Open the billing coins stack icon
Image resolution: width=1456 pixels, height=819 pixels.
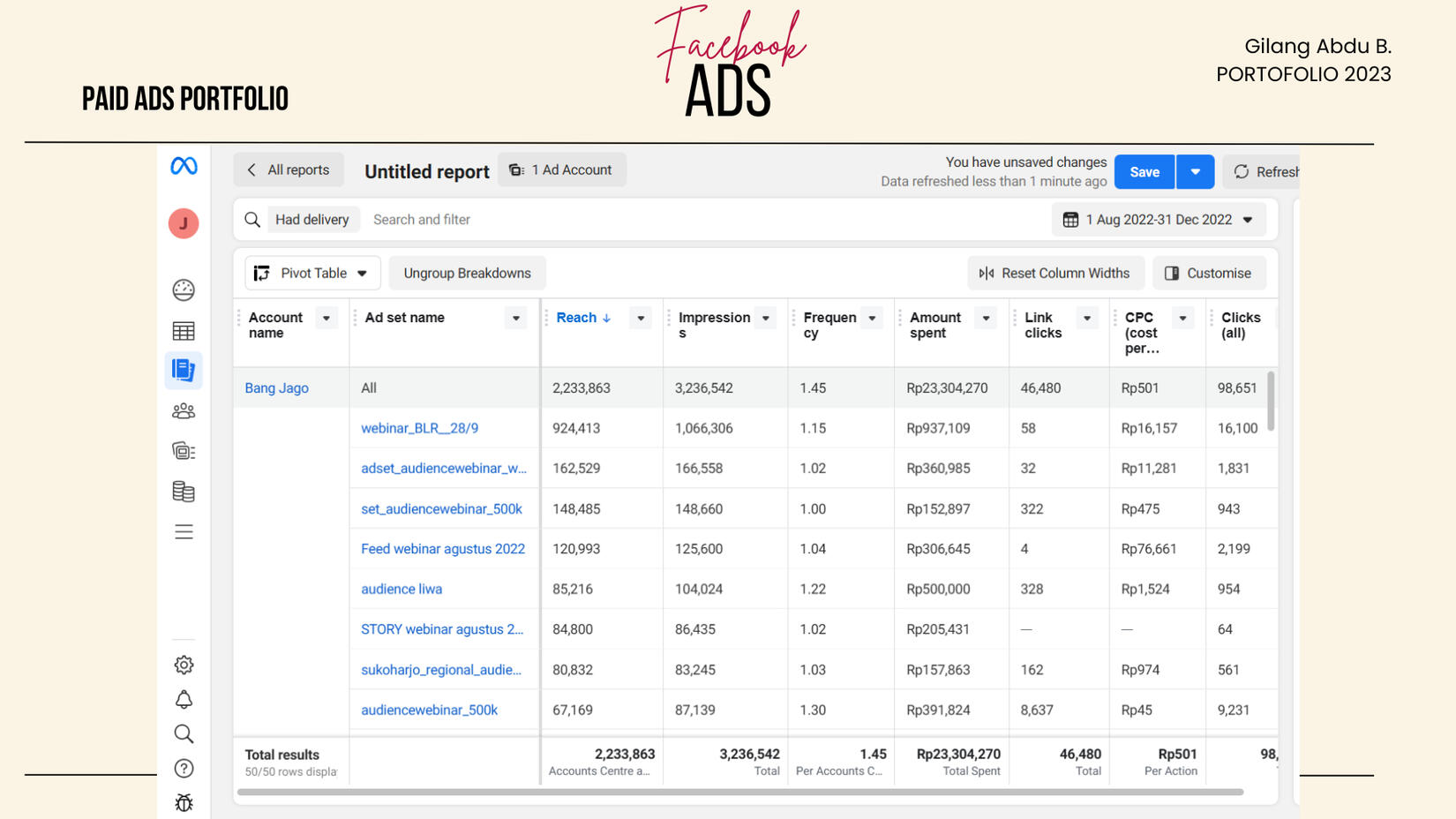click(184, 492)
